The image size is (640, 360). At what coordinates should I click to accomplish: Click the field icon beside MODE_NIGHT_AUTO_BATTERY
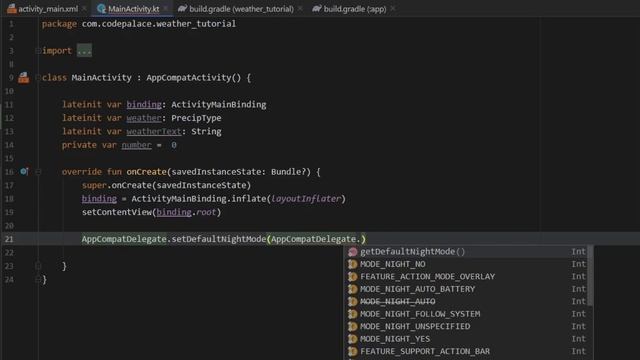point(353,289)
